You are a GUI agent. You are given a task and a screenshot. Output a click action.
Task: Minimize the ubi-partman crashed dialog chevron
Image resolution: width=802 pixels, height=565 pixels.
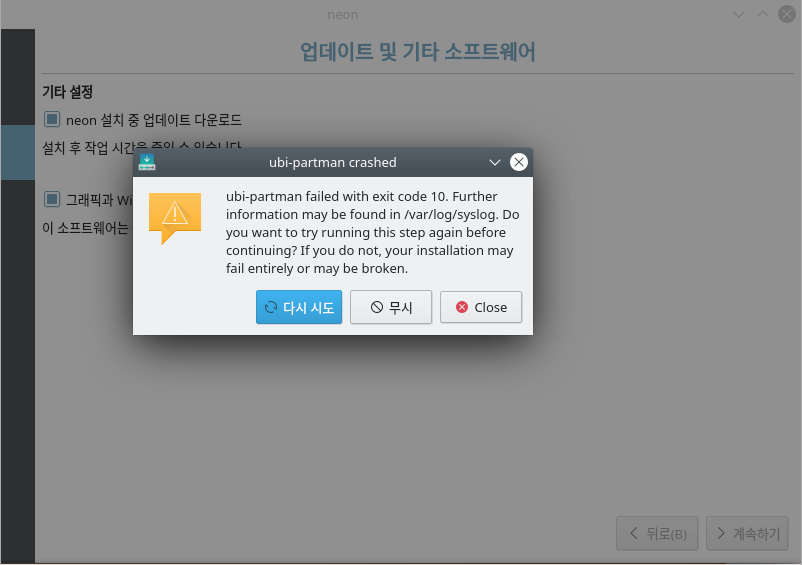pos(495,163)
